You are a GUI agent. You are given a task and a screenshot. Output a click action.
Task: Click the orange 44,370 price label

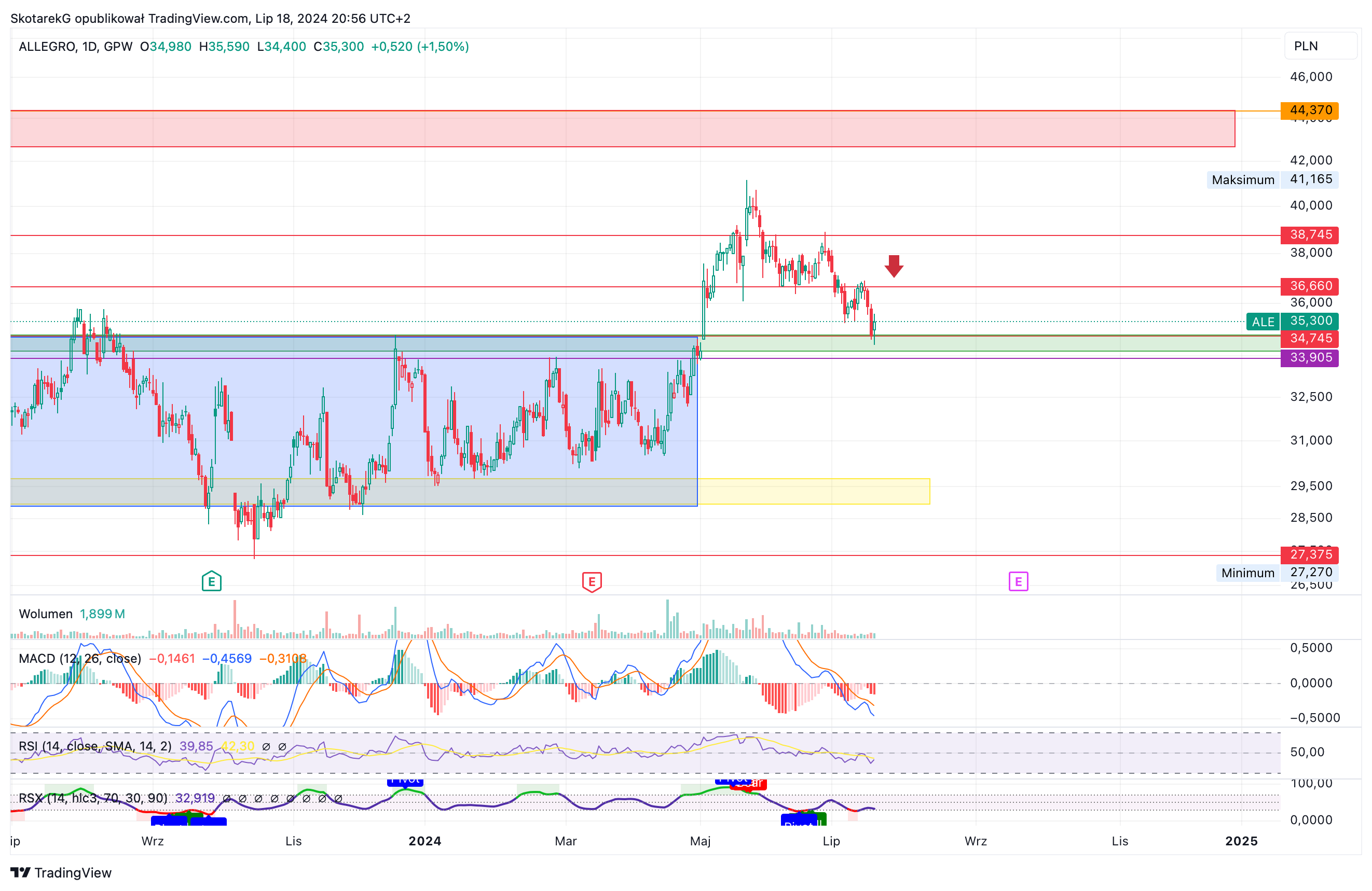[1309, 110]
